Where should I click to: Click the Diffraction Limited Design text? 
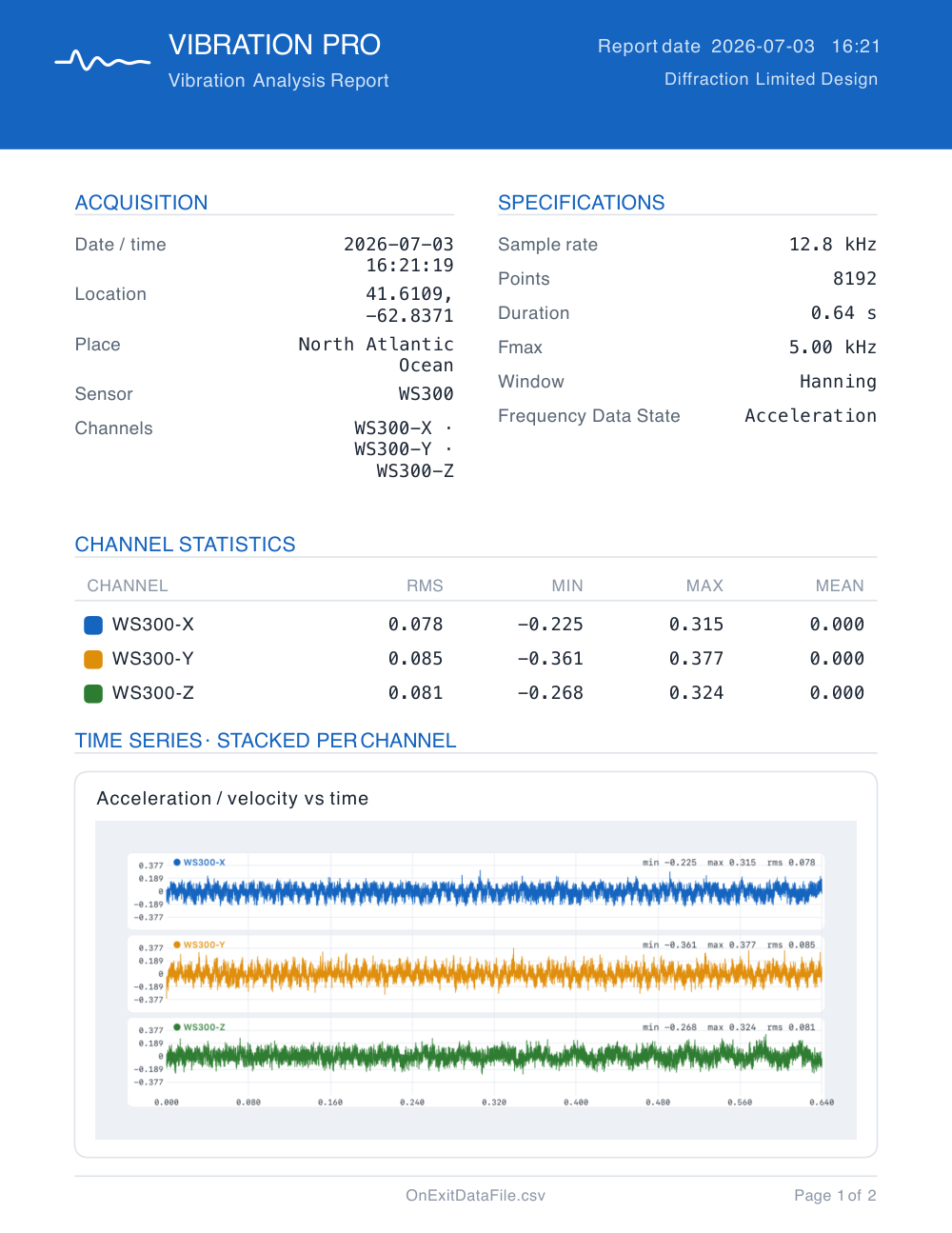pos(771,79)
